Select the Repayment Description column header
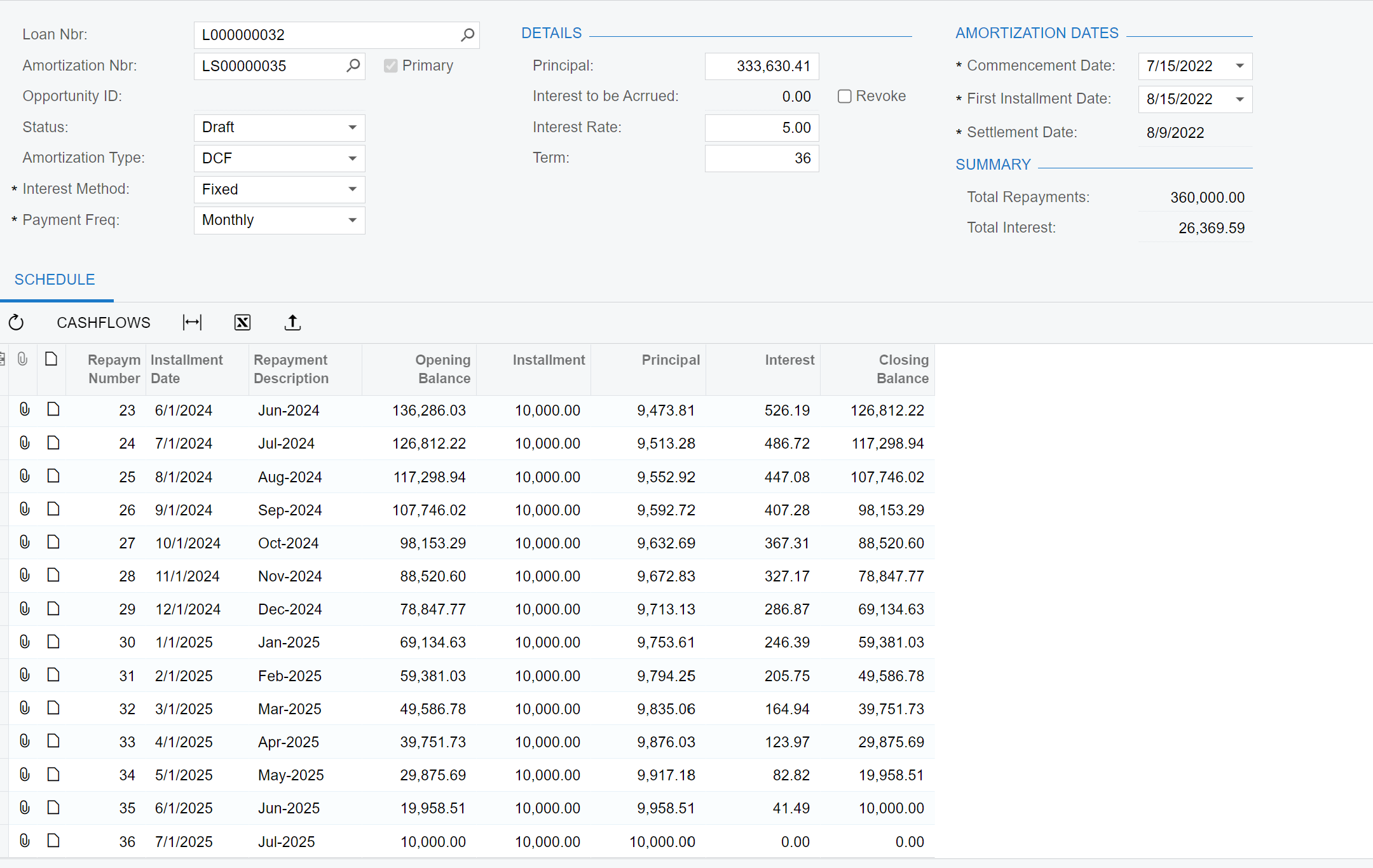The width and height of the screenshot is (1373, 868). coord(305,369)
